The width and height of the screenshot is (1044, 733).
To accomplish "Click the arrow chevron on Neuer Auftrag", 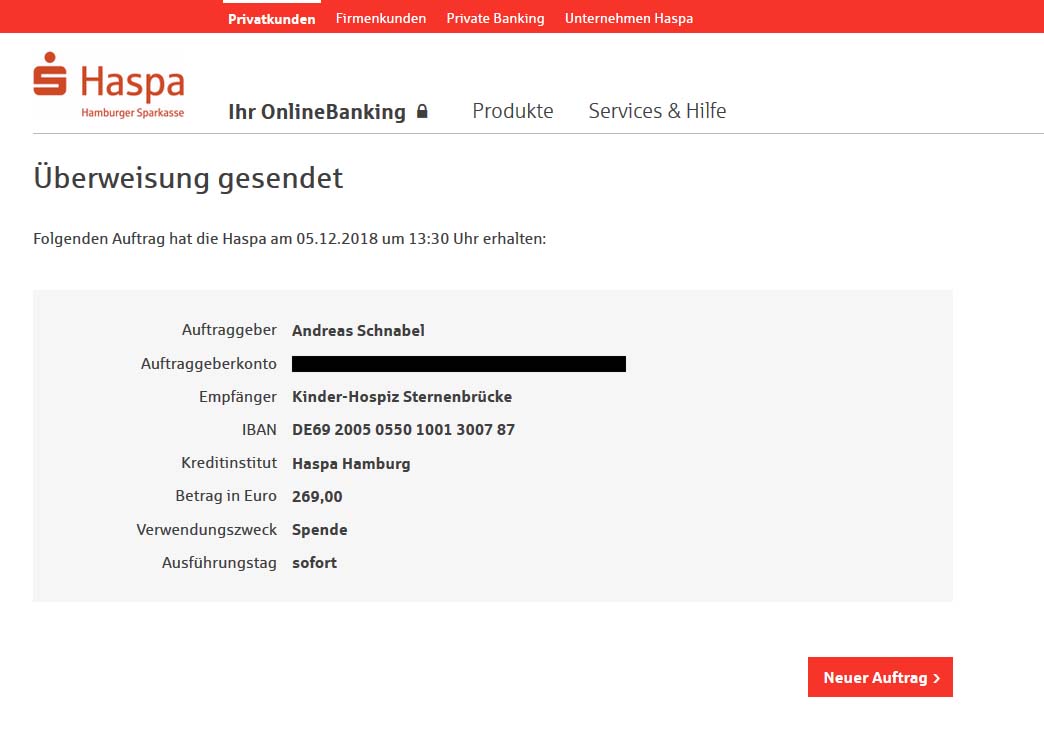I will [x=936, y=678].
